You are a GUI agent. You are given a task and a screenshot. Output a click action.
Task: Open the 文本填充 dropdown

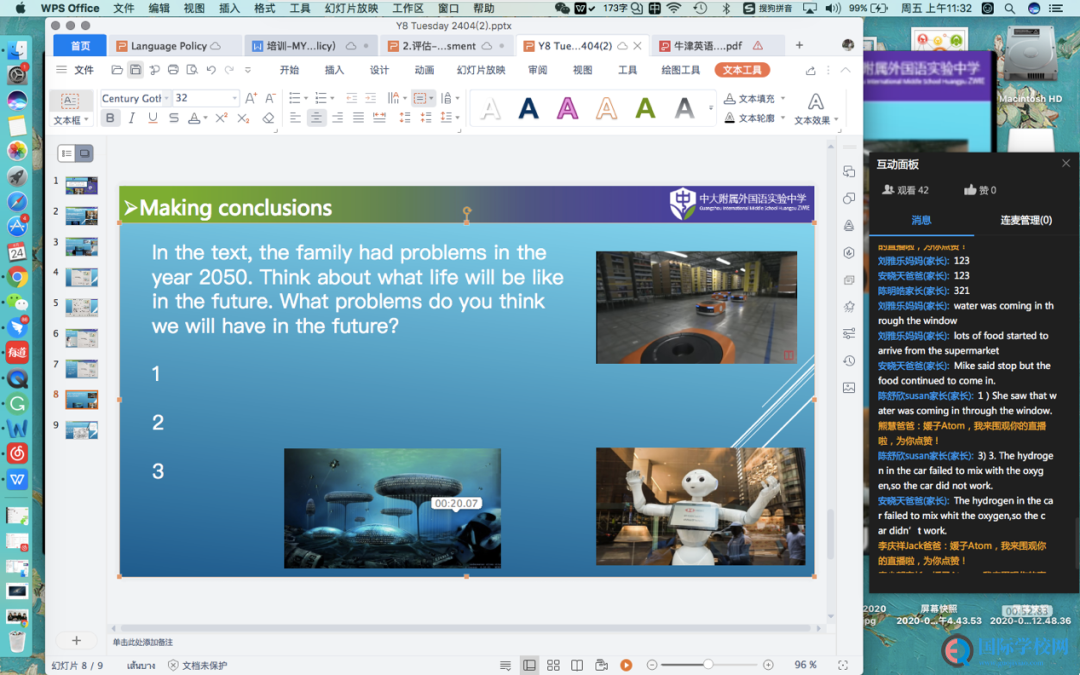pos(783,98)
